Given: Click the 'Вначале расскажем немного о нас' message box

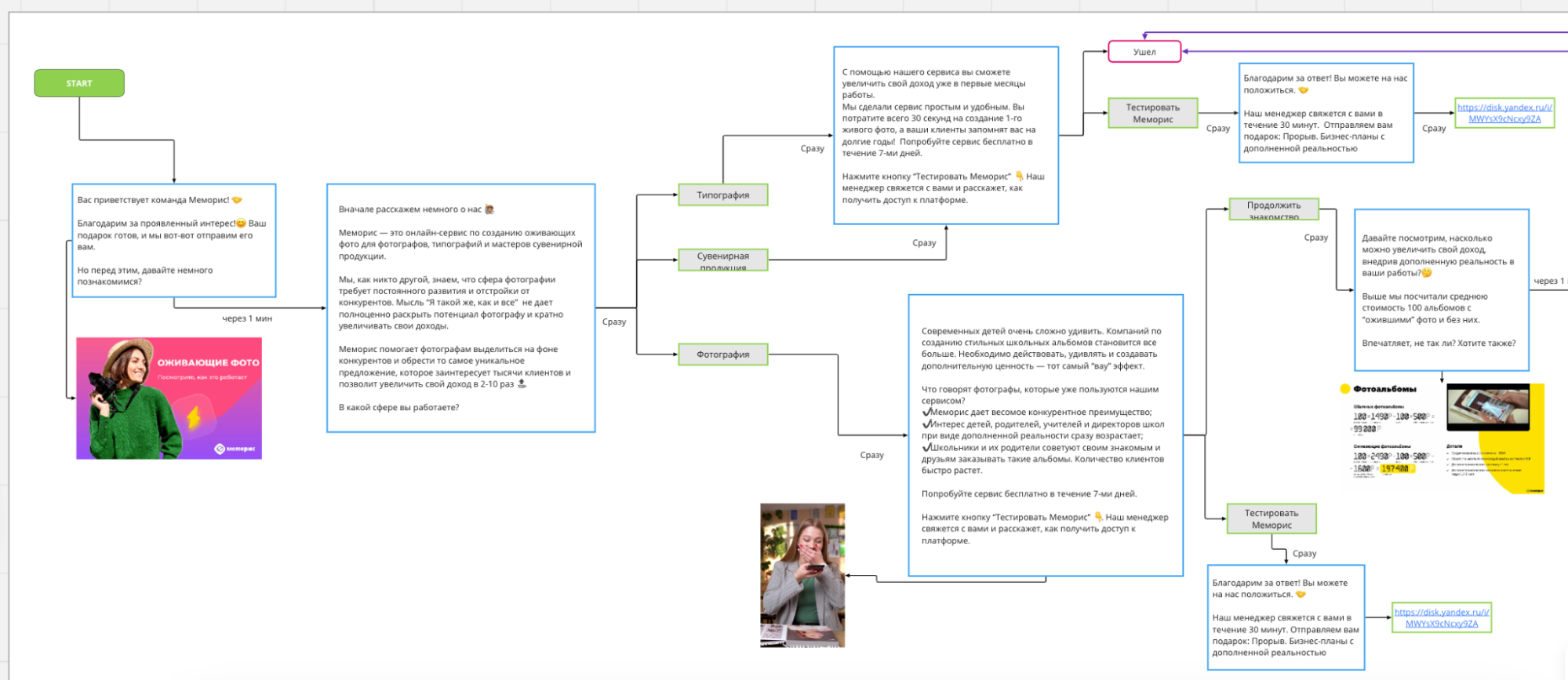Looking at the screenshot, I should click(x=461, y=308).
